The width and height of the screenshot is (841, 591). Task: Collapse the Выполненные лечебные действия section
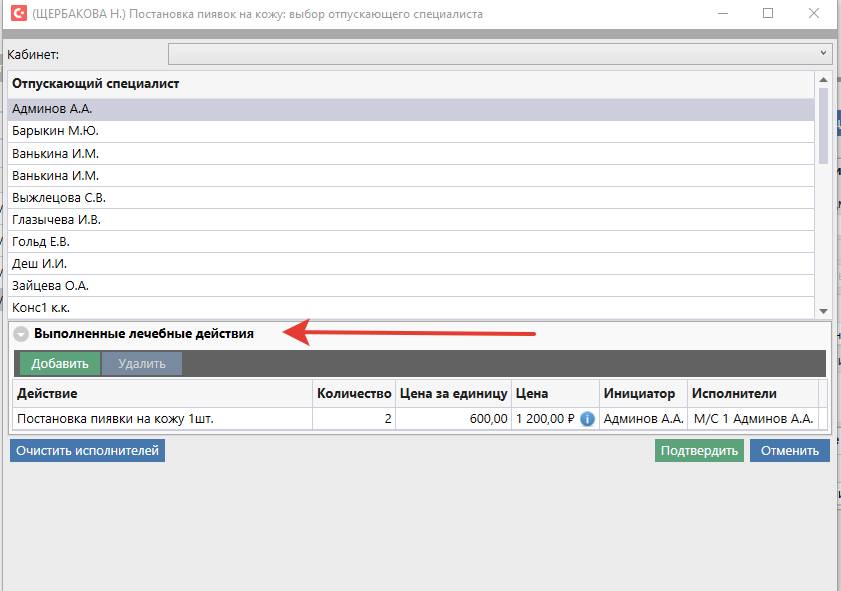[21, 334]
